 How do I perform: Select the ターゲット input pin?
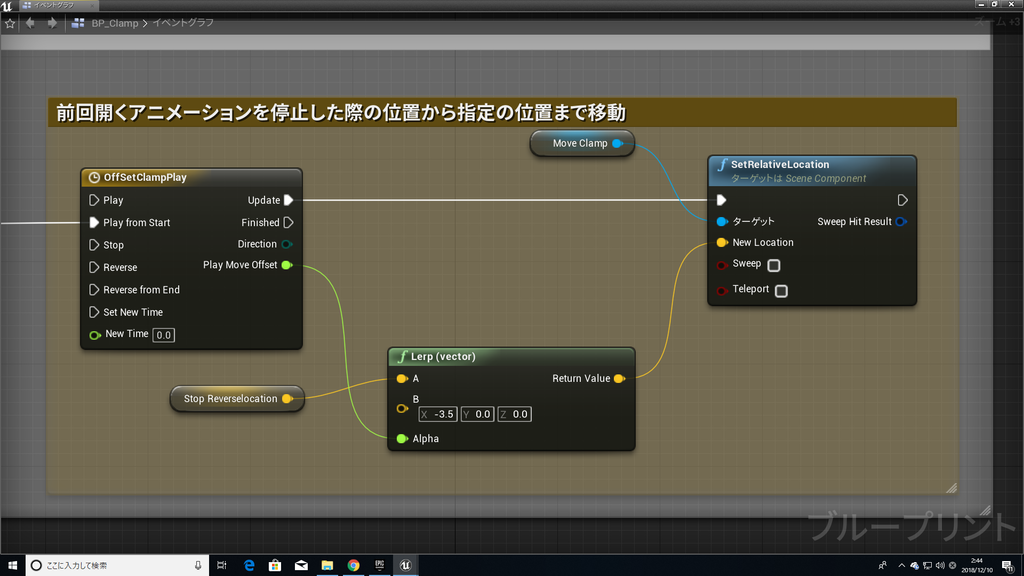(719, 221)
